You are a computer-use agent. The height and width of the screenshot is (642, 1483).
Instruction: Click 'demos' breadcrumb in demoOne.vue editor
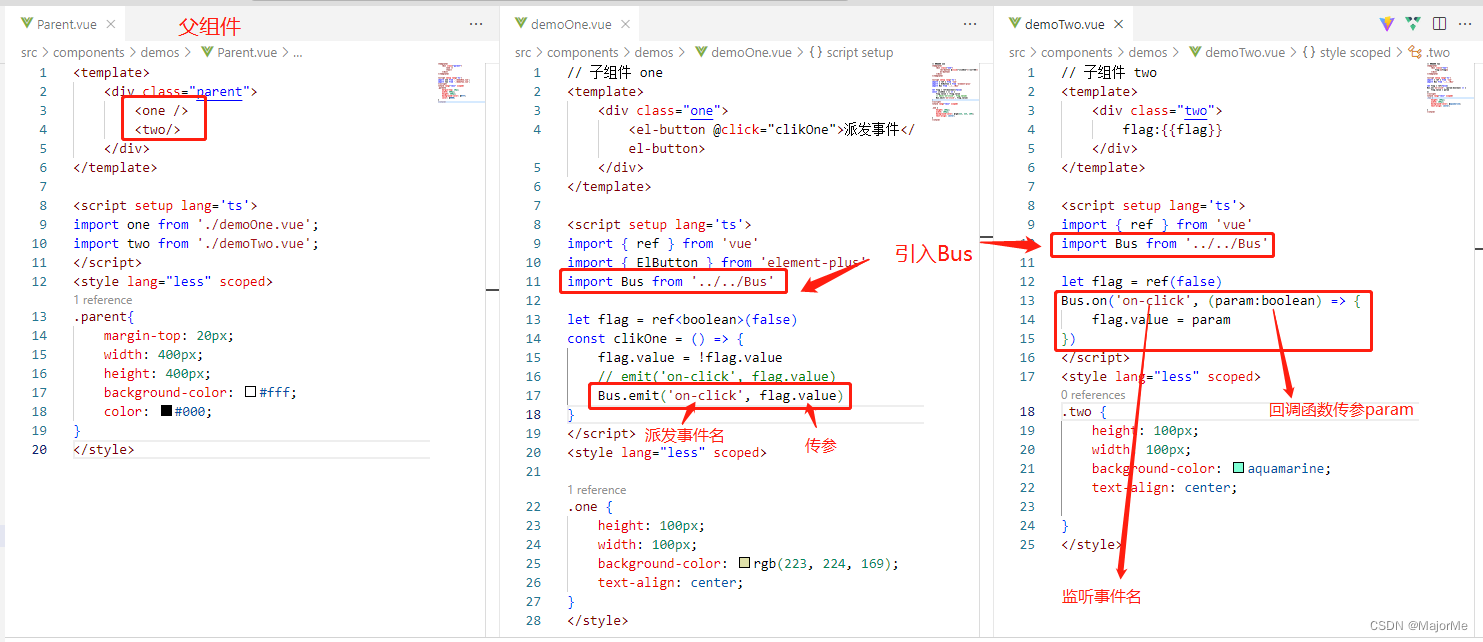pyautogui.click(x=654, y=52)
